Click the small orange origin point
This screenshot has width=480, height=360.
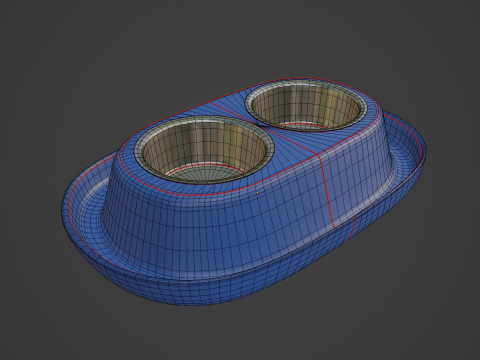tap(257, 193)
